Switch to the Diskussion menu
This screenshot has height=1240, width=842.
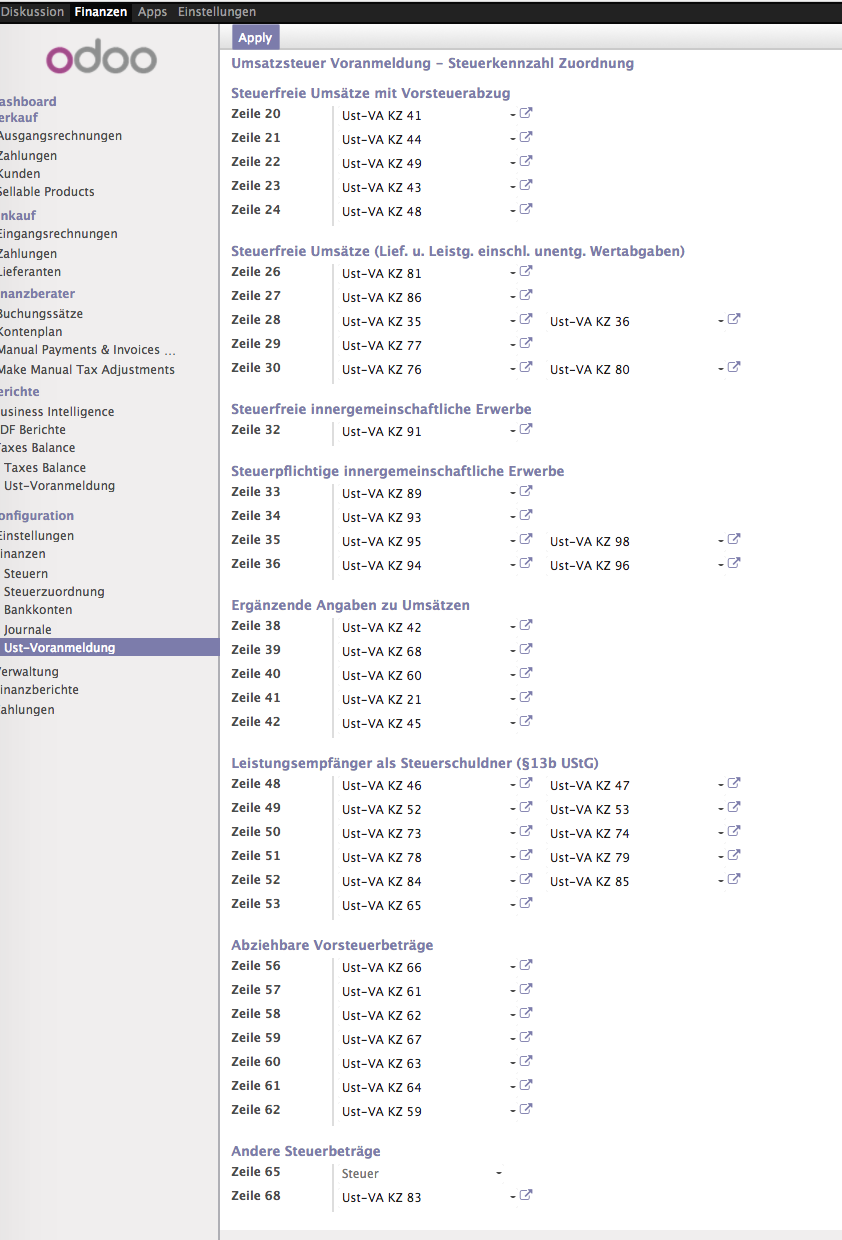33,12
